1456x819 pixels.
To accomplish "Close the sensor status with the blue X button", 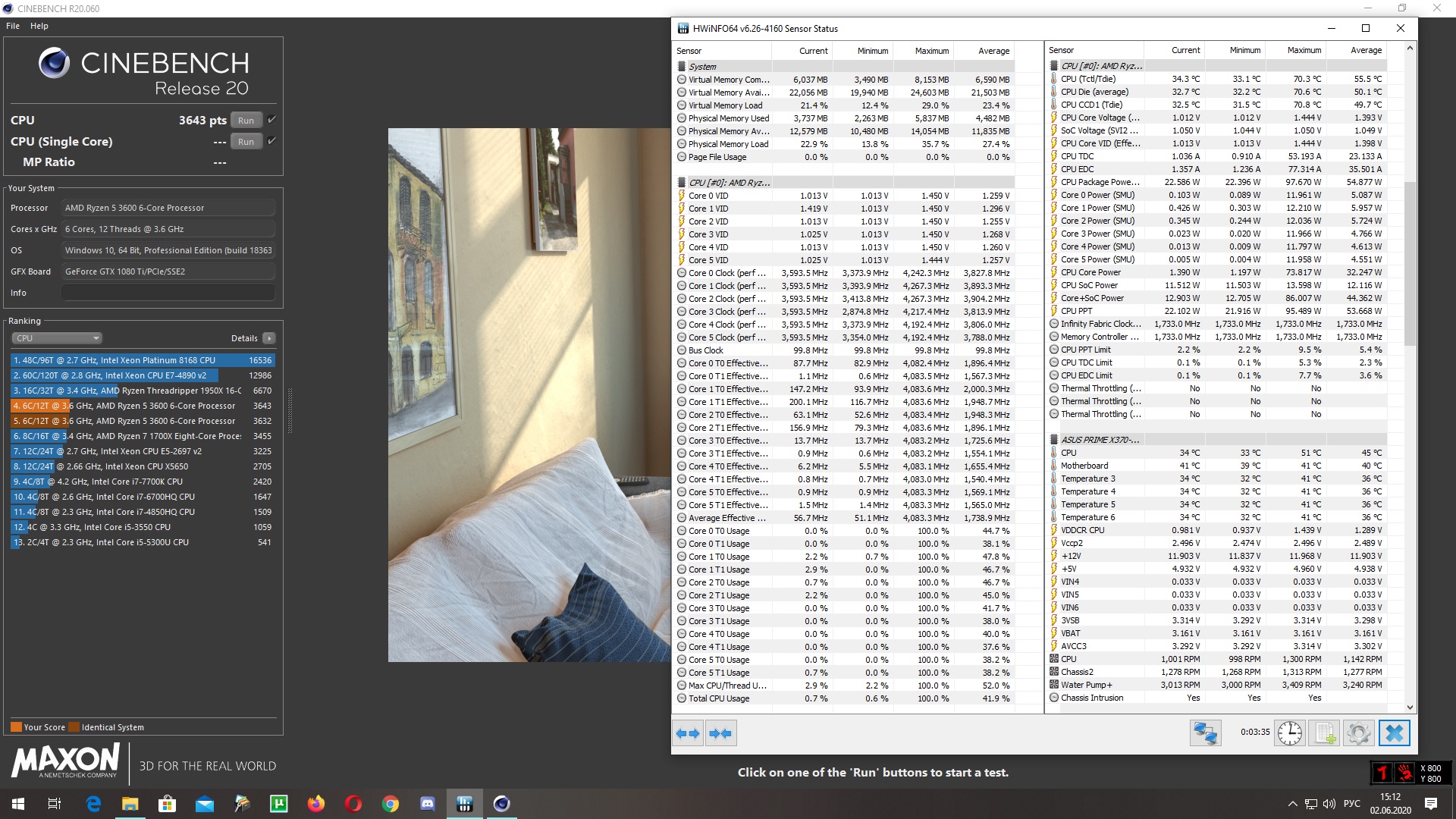I will [1394, 733].
